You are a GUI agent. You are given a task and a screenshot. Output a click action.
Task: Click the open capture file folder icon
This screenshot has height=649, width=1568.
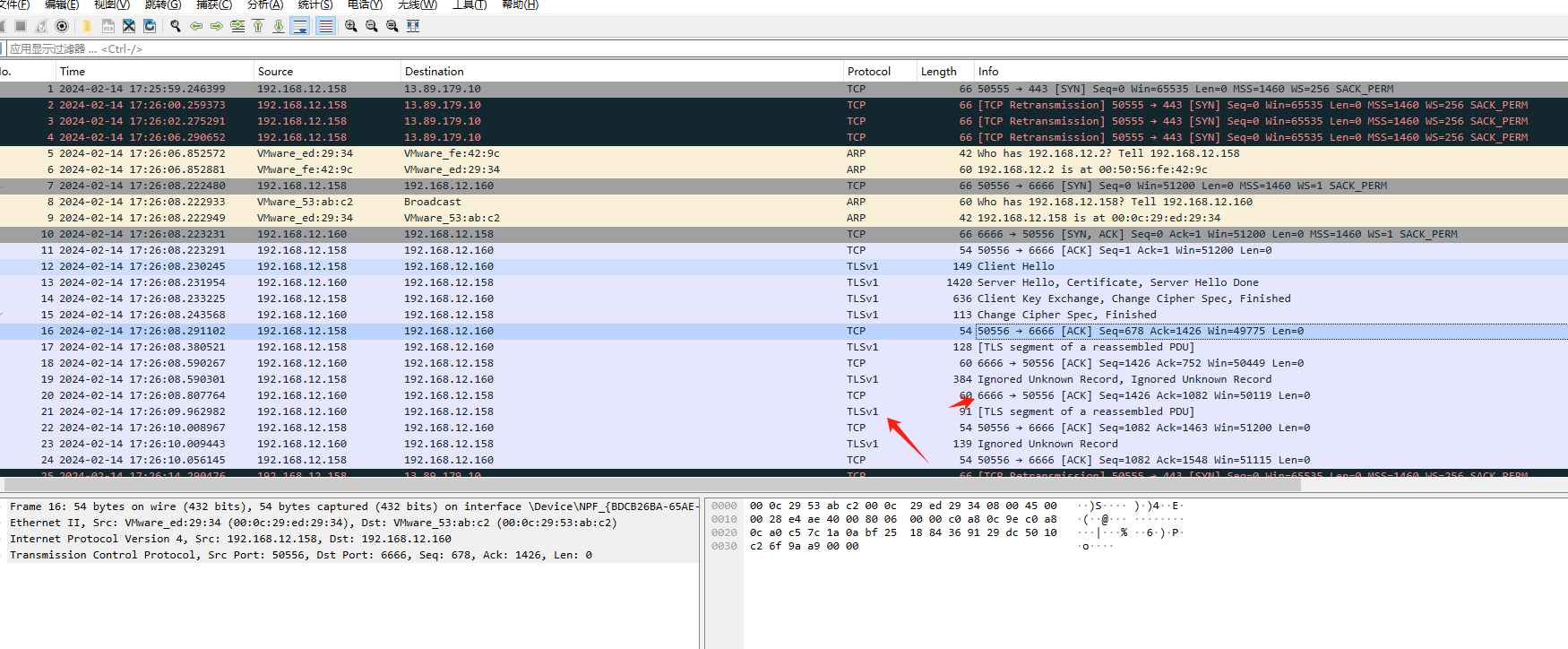[x=88, y=26]
